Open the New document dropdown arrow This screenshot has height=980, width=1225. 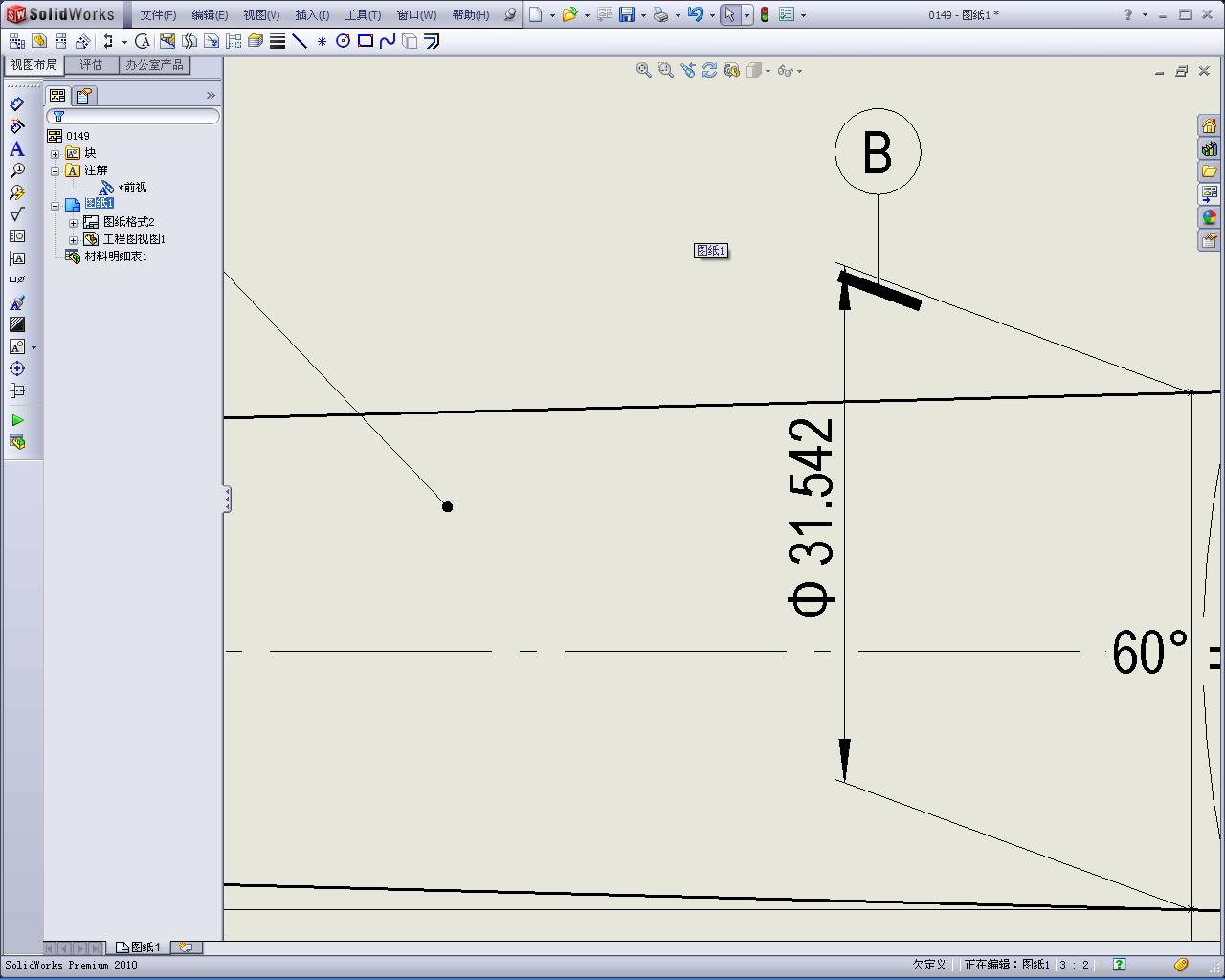(x=552, y=15)
